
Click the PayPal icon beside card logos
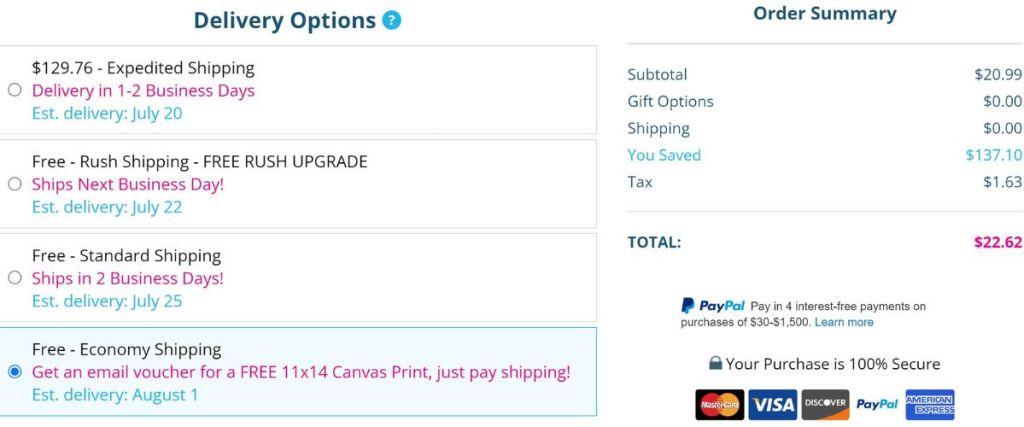click(877, 404)
